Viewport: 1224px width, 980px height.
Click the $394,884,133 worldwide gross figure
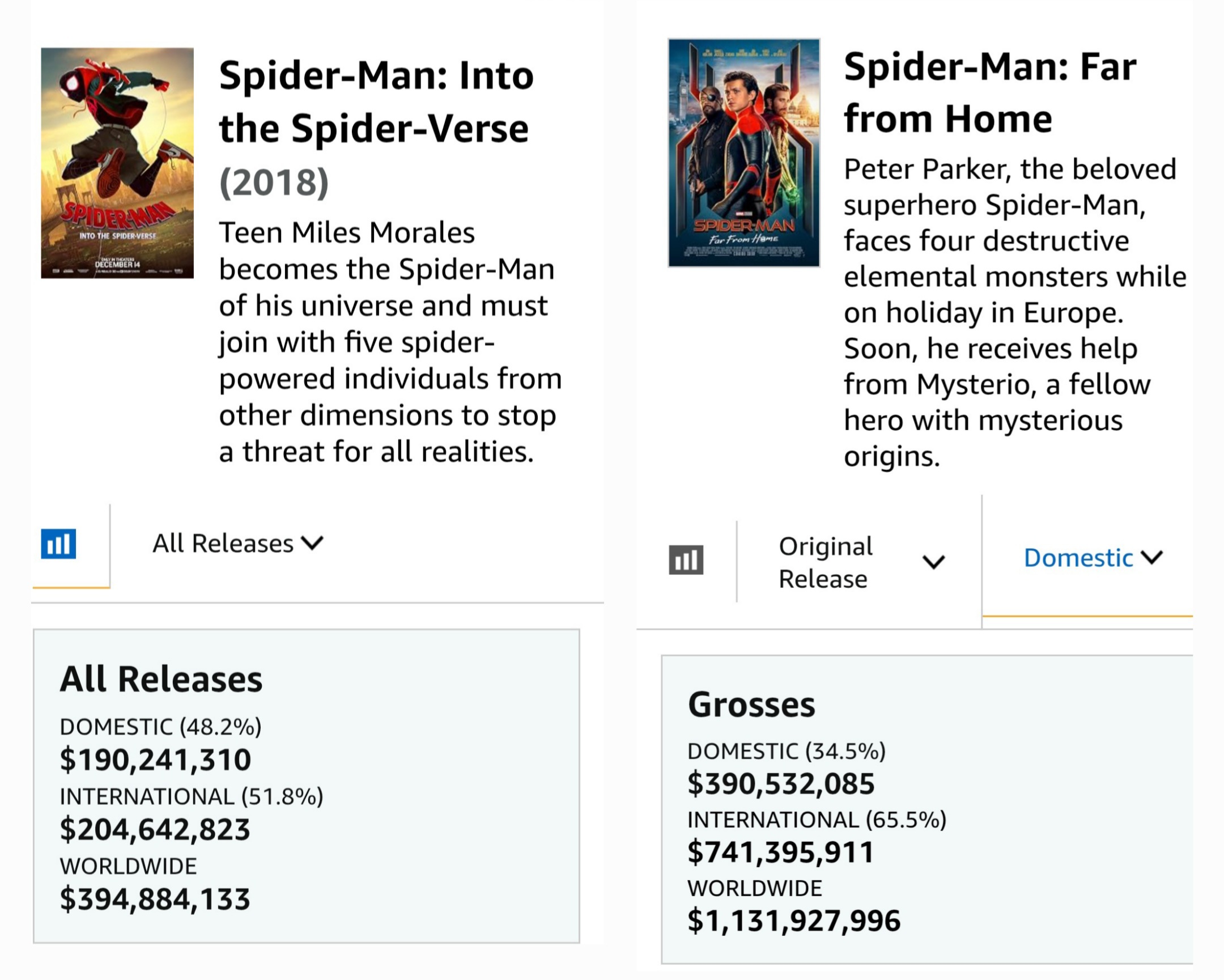pyautogui.click(x=155, y=900)
